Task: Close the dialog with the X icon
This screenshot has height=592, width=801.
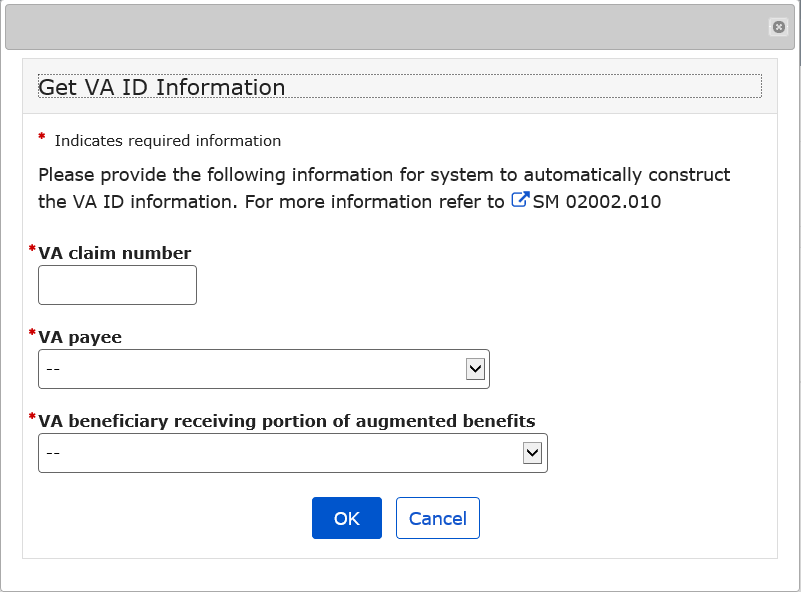Action: click(x=779, y=27)
